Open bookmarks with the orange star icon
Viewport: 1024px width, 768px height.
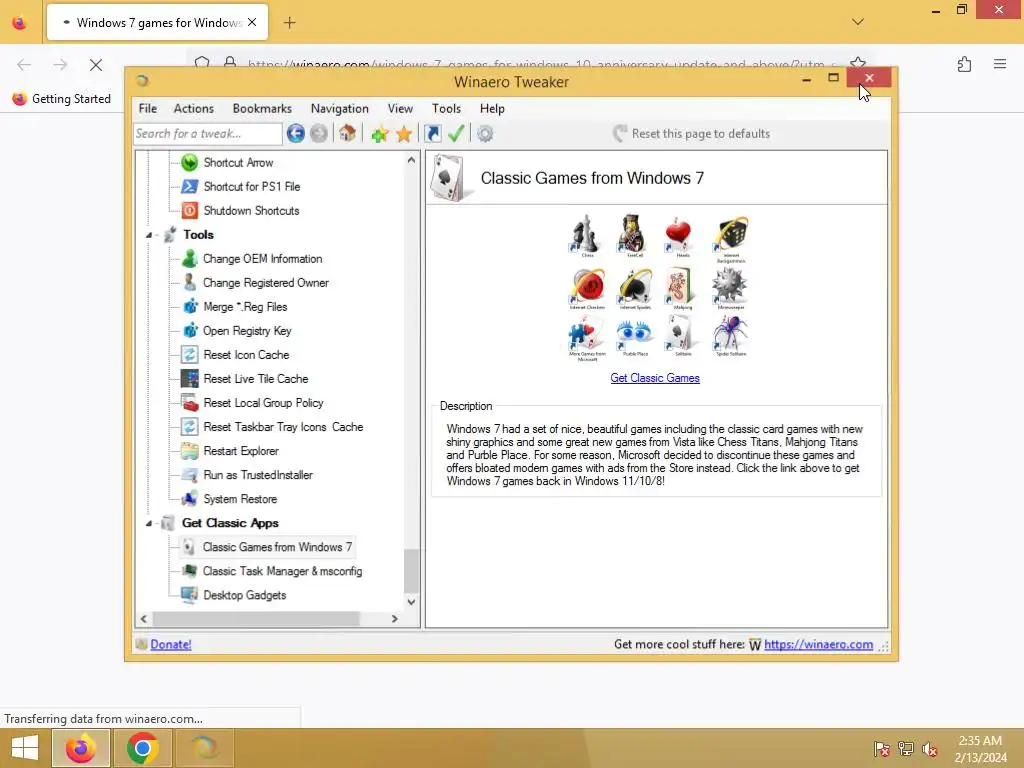[404, 134]
